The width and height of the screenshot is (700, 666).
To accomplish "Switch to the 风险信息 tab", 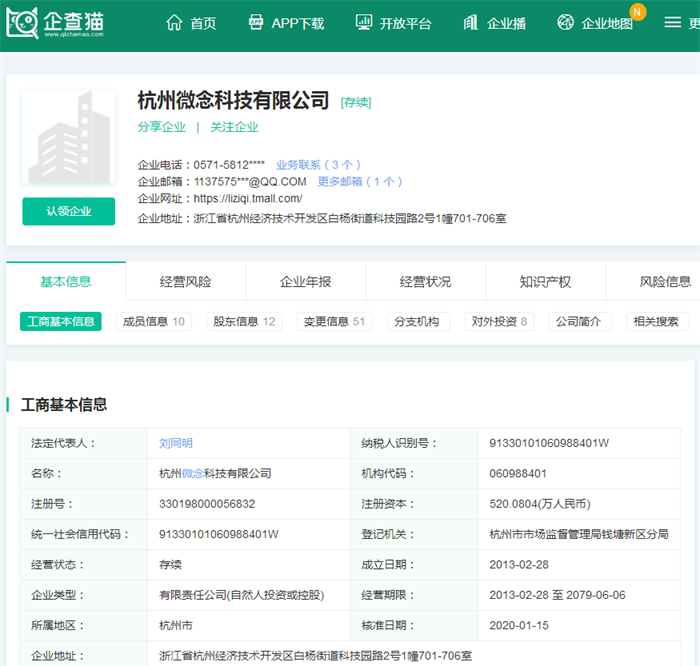I will (665, 281).
